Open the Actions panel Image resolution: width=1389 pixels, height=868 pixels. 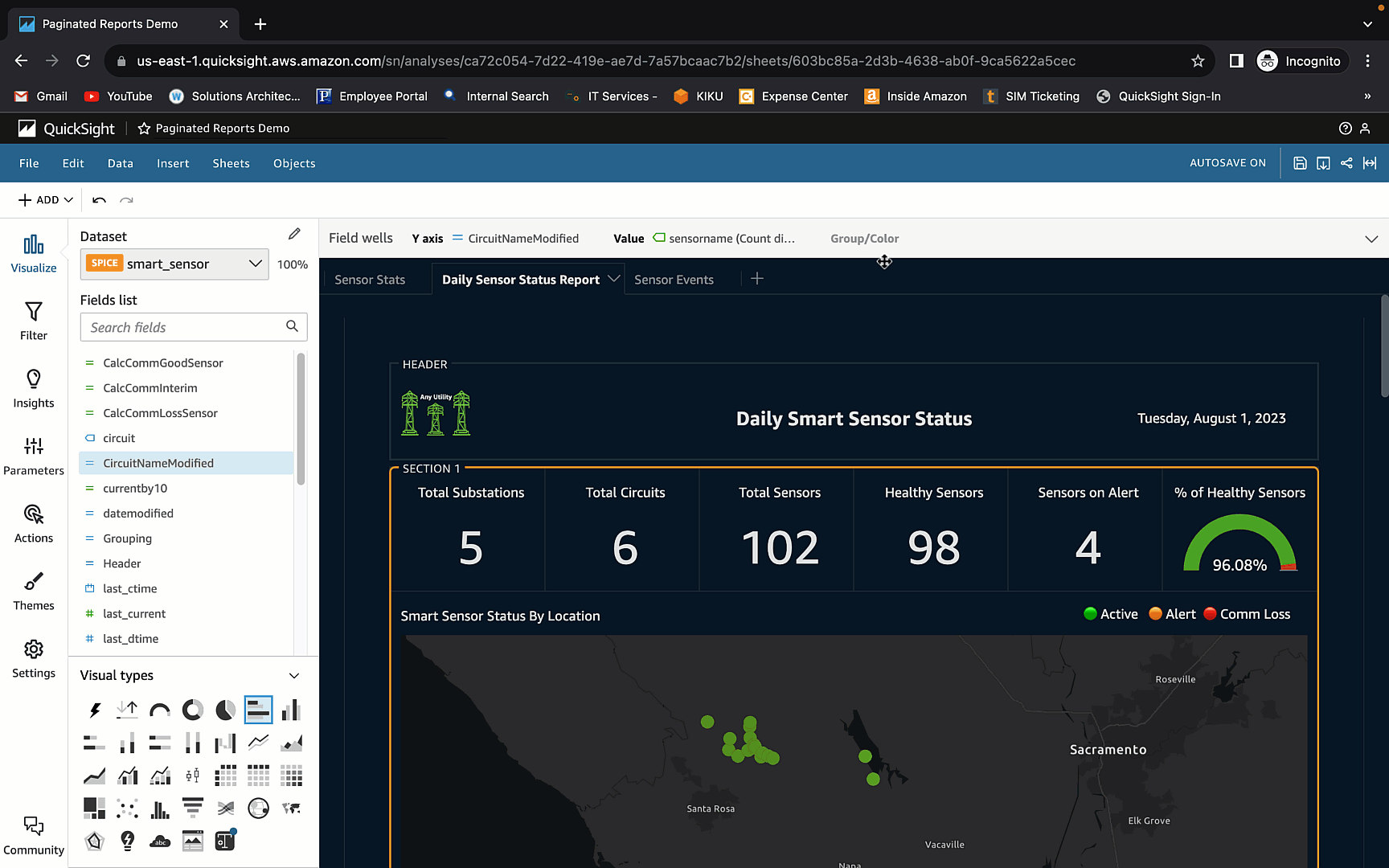33,523
